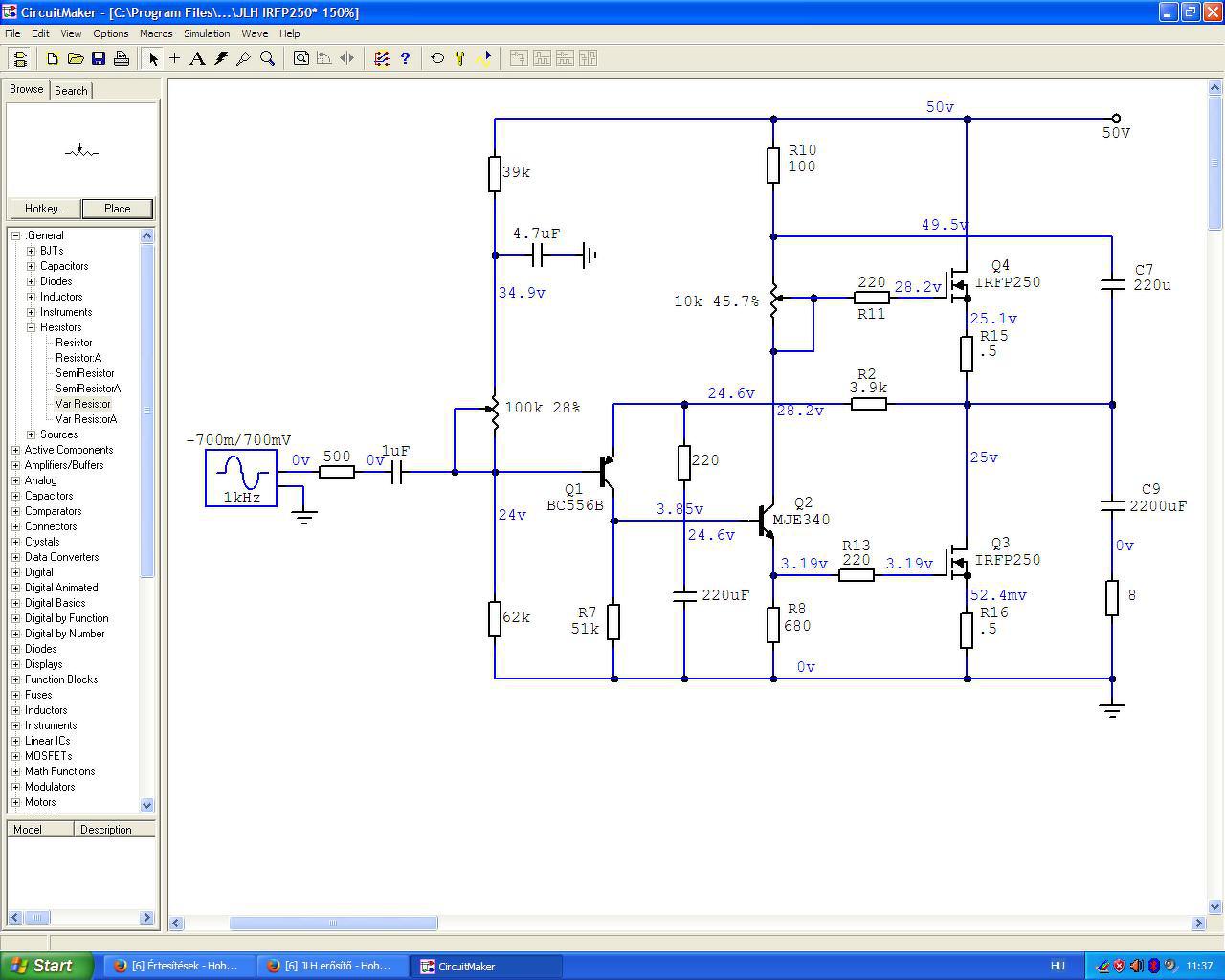Expand the BJTs tree node
The image size is (1225, 980).
coord(32,251)
